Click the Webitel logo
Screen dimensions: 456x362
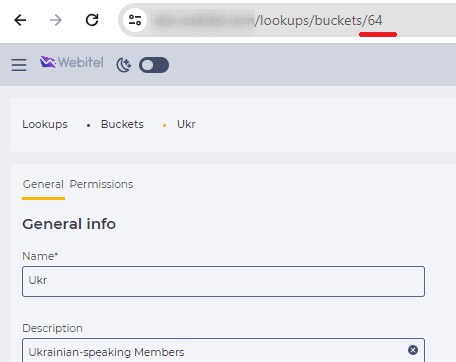point(72,62)
